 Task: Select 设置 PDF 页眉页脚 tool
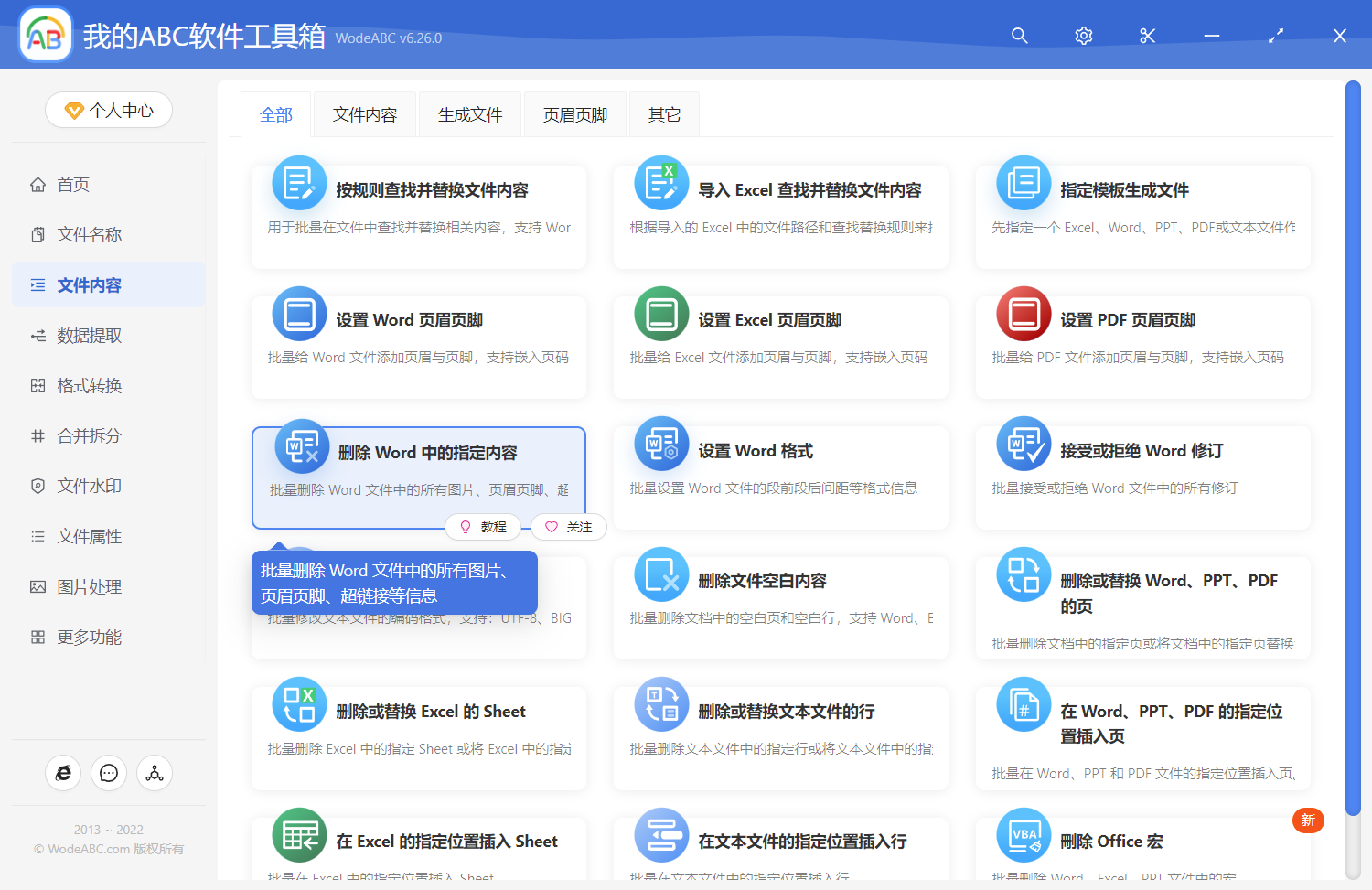click(1142, 348)
